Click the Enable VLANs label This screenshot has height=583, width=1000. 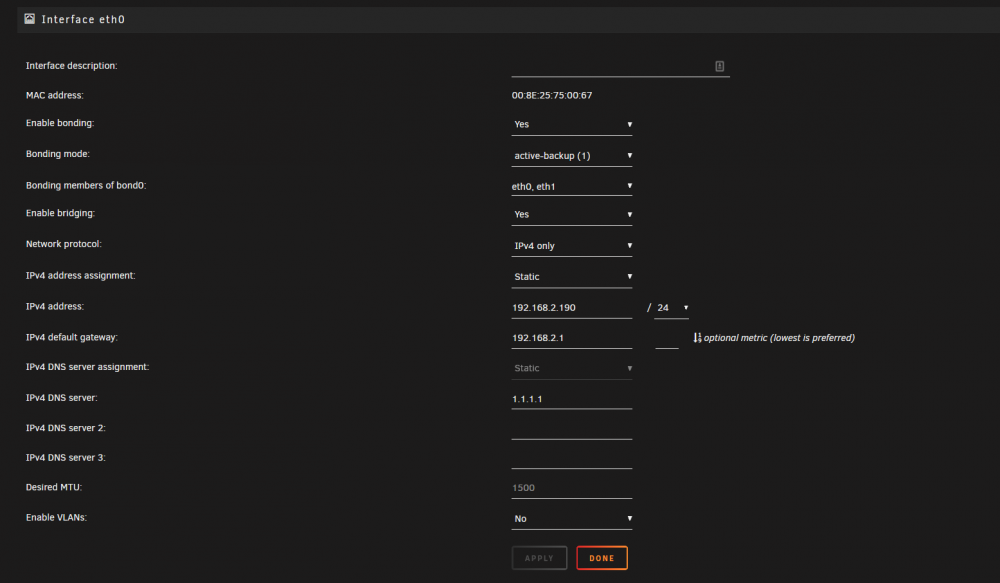56,518
